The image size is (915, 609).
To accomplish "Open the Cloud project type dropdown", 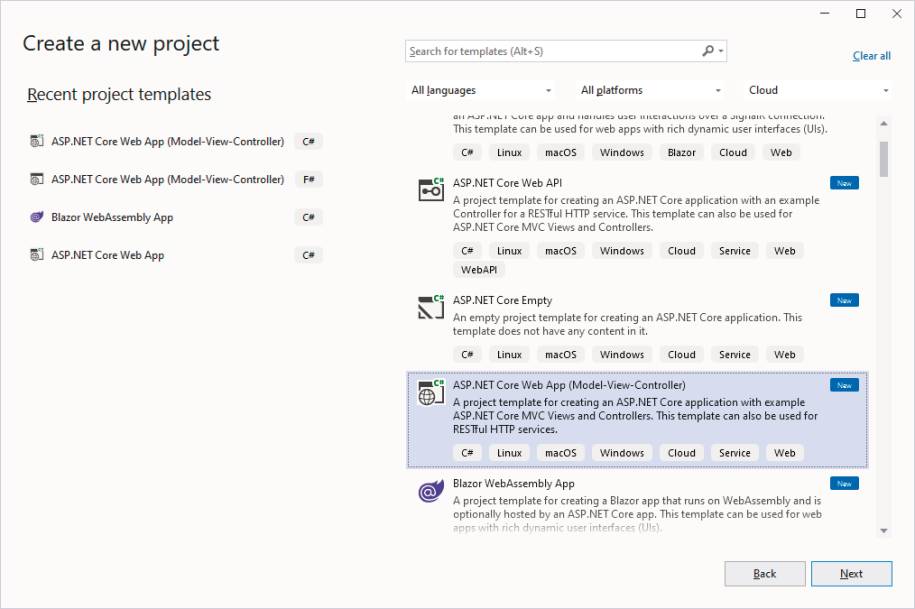I will 818,90.
